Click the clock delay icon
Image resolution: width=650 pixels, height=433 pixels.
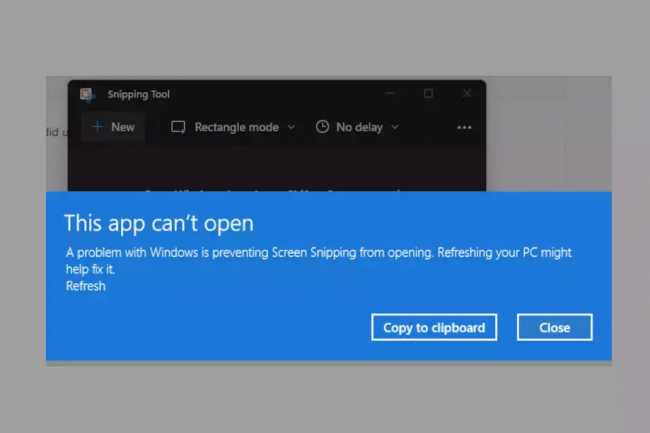tap(323, 126)
